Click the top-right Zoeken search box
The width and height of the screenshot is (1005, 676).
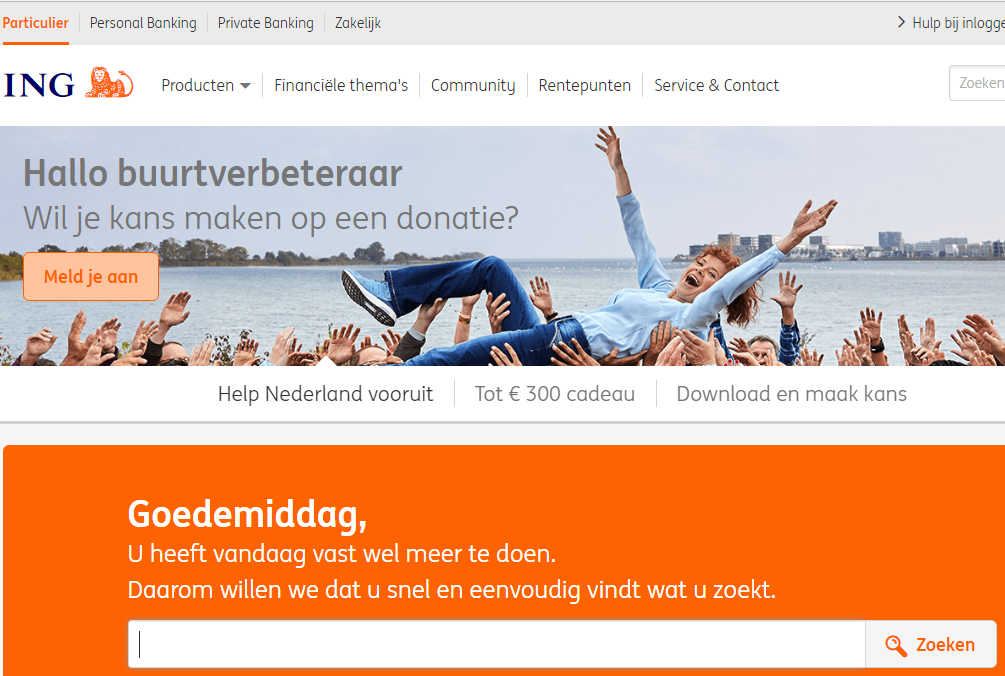point(977,83)
